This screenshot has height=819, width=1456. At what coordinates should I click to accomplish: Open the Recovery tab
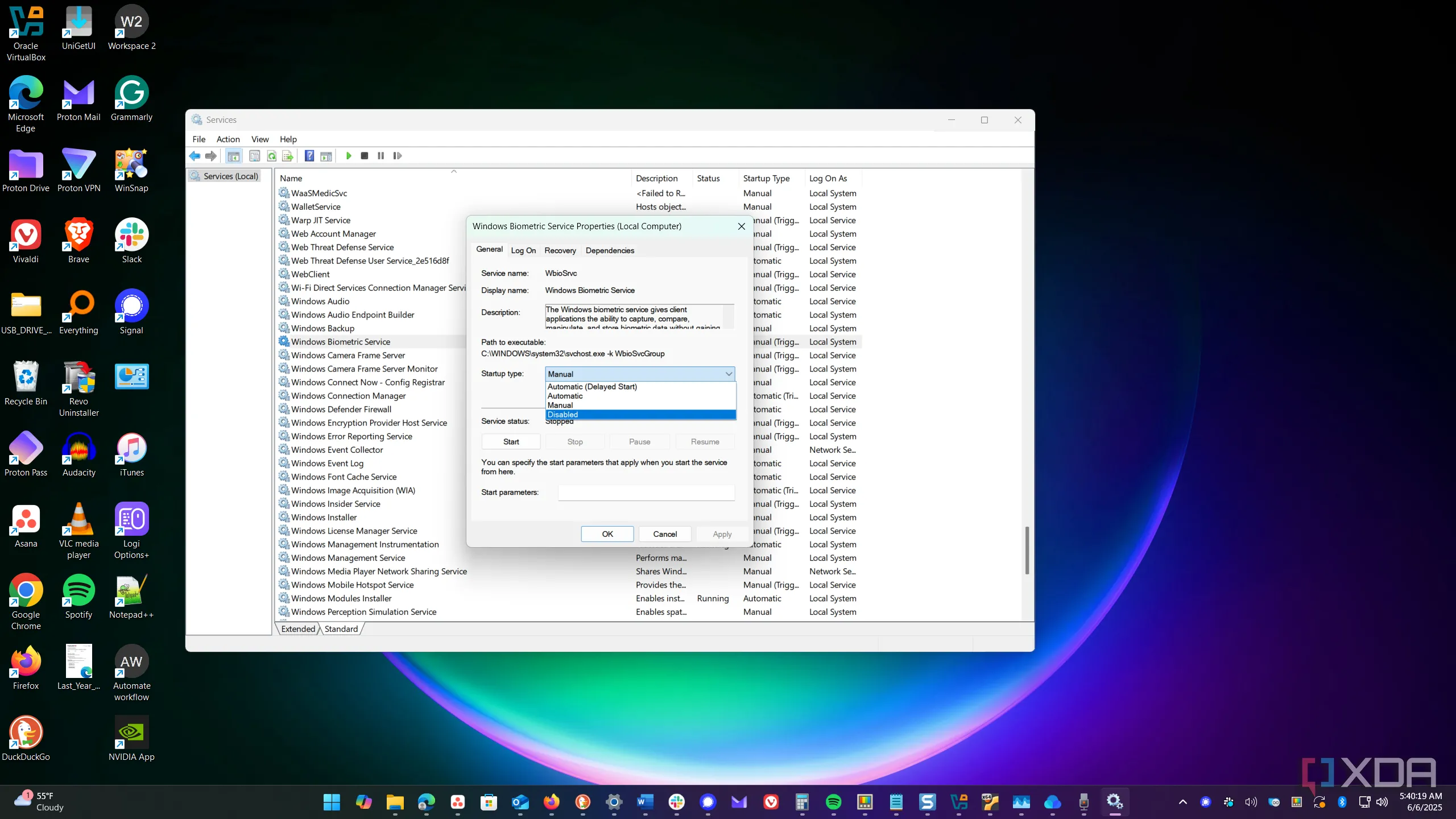tap(560, 250)
